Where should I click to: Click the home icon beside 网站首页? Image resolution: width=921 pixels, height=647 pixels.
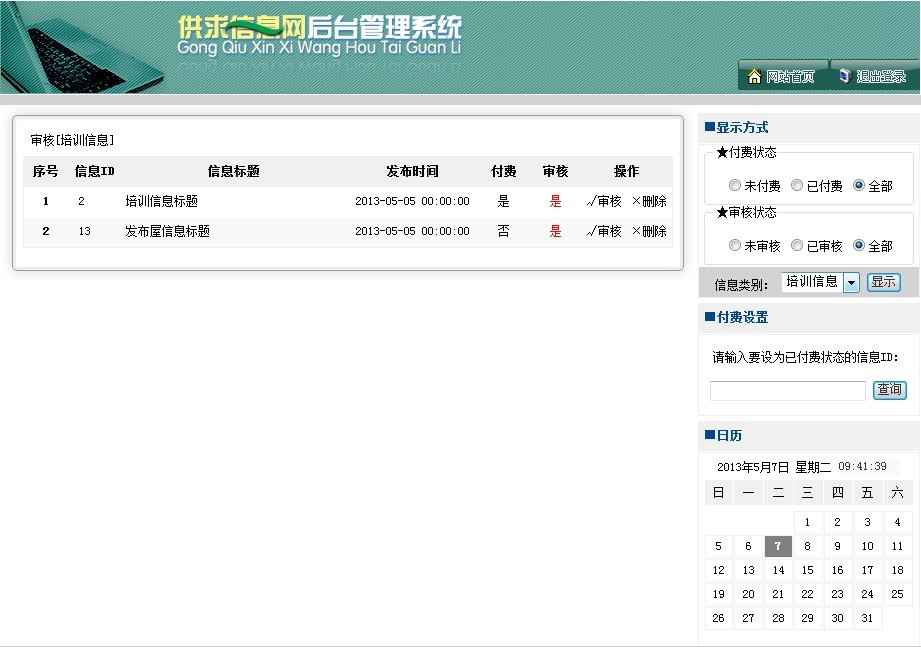[x=754, y=76]
